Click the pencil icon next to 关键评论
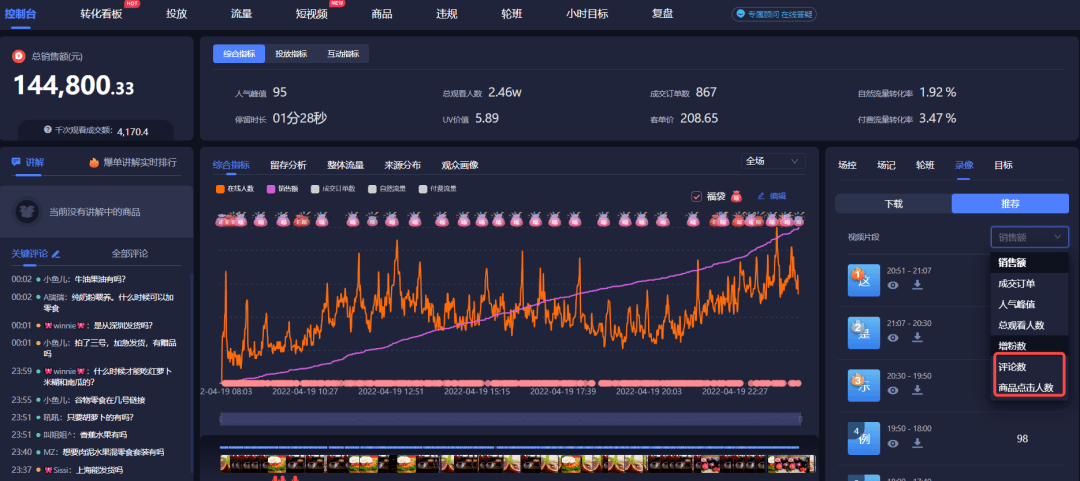Image resolution: width=1080 pixels, height=481 pixels. [56, 254]
